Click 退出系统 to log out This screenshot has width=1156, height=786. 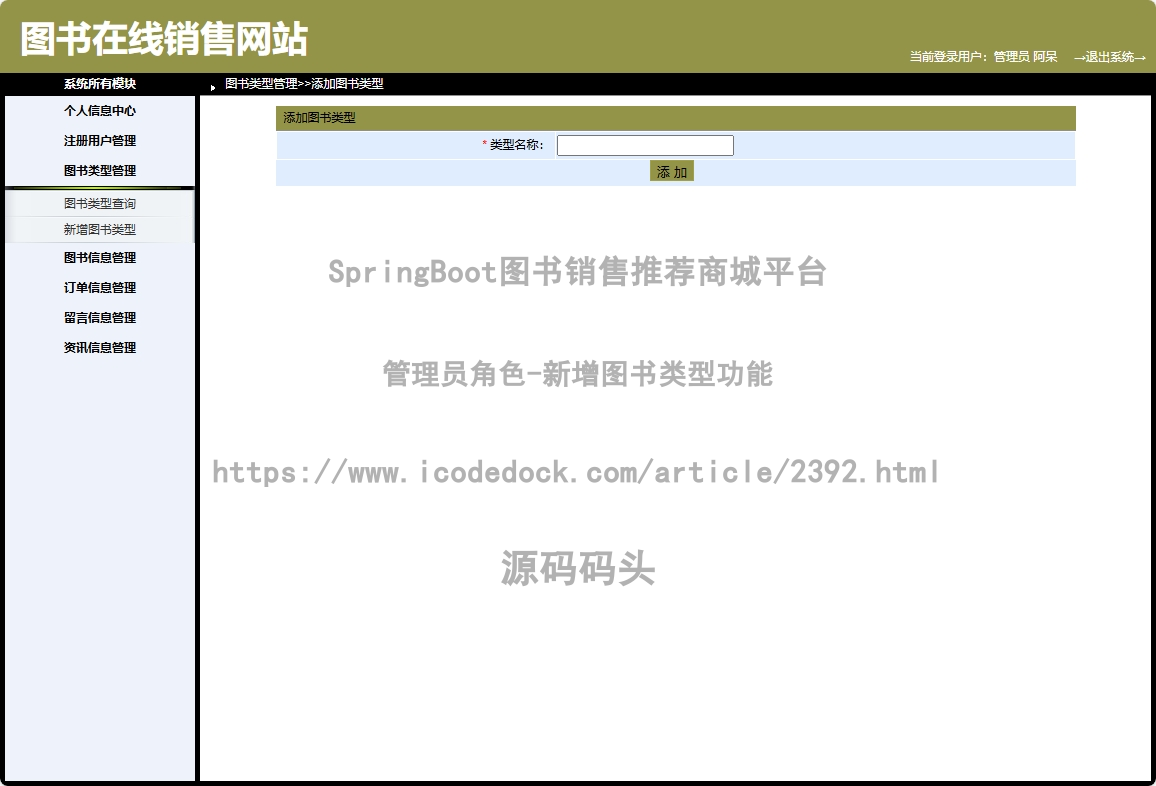(x=1110, y=57)
